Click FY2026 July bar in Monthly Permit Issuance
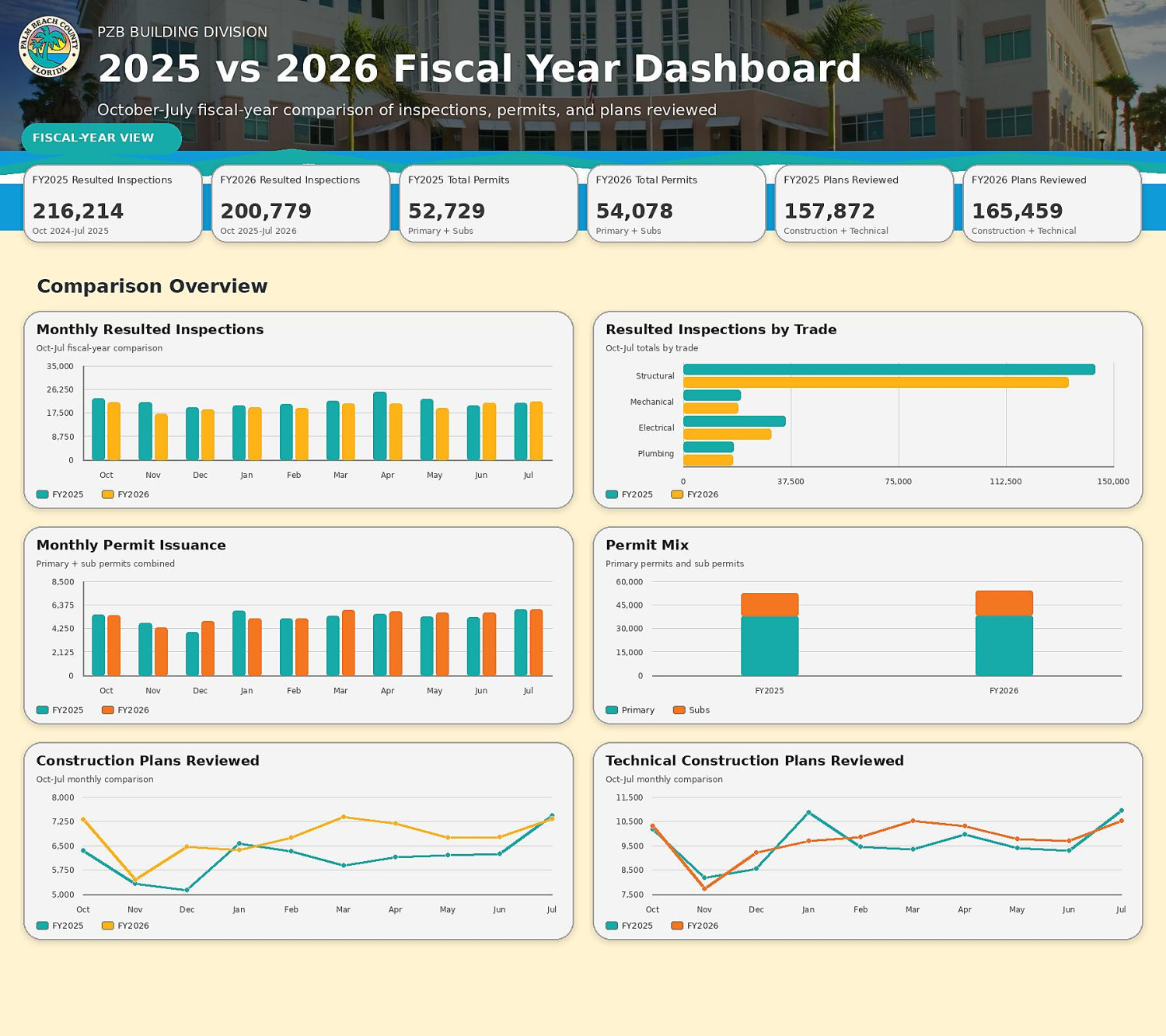Viewport: 1166px width, 1036px height. tap(536, 643)
